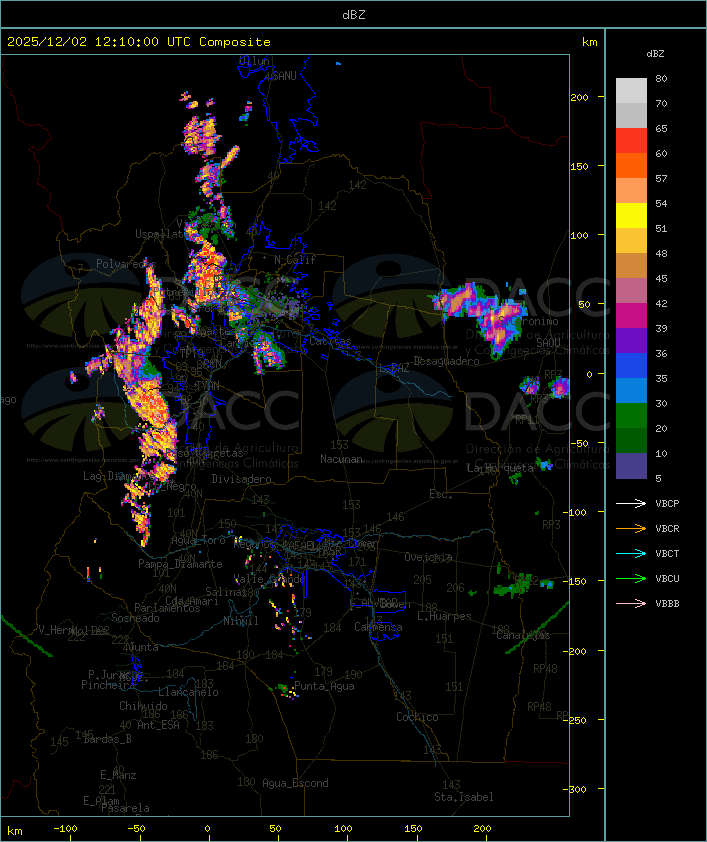The image size is (707, 842).
Task: Click the 5 value on the color scale
Action: click(658, 478)
